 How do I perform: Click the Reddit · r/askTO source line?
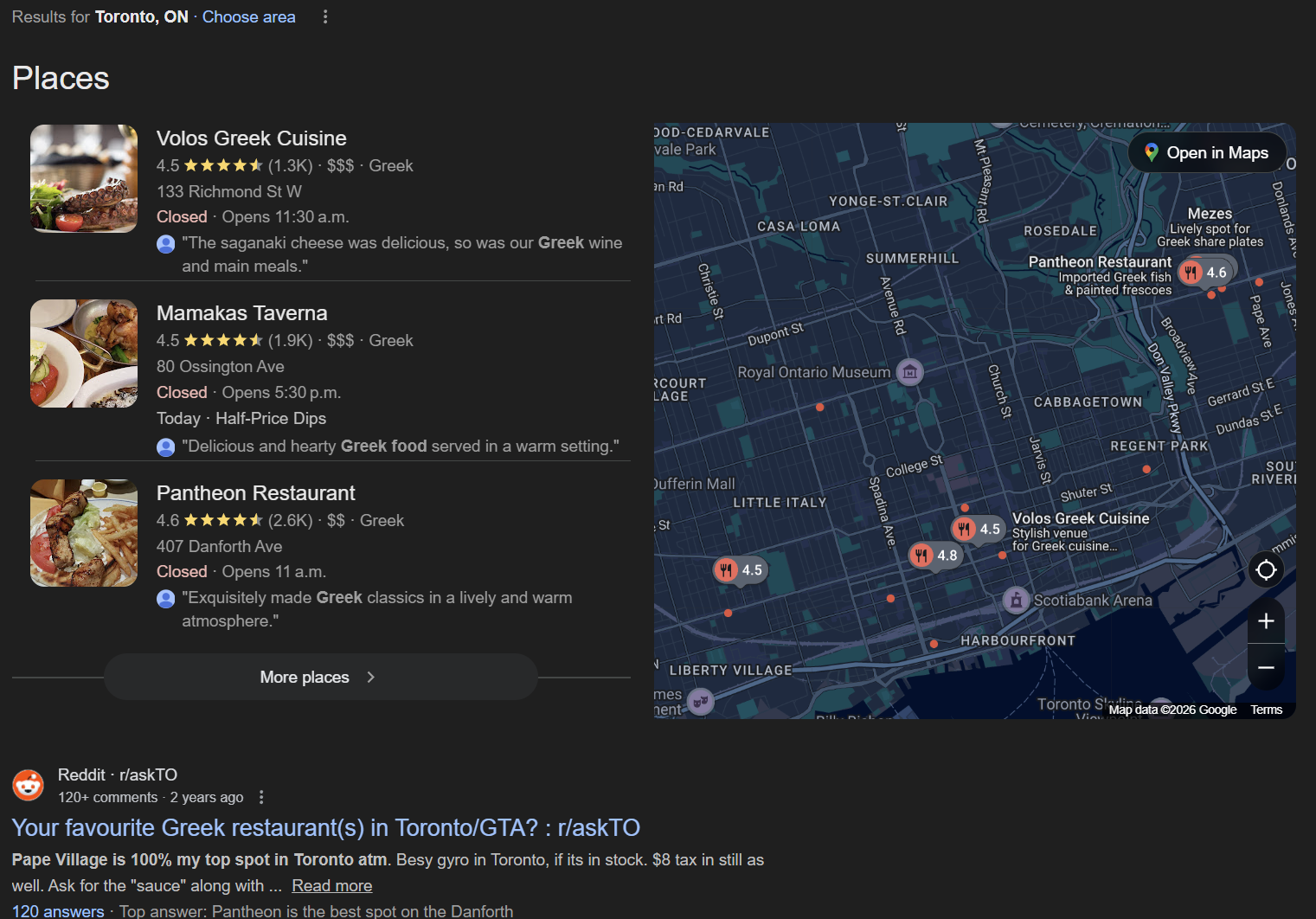(x=118, y=774)
